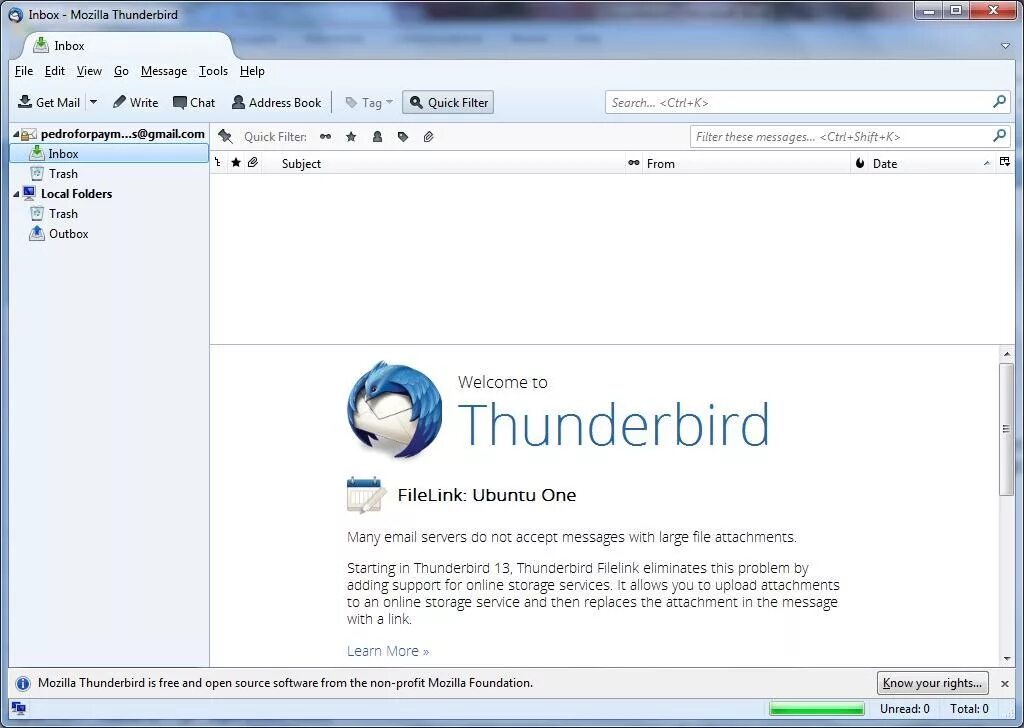Screen dimensions: 1024x728
Task: Open the Tag dropdown
Action: [369, 103]
